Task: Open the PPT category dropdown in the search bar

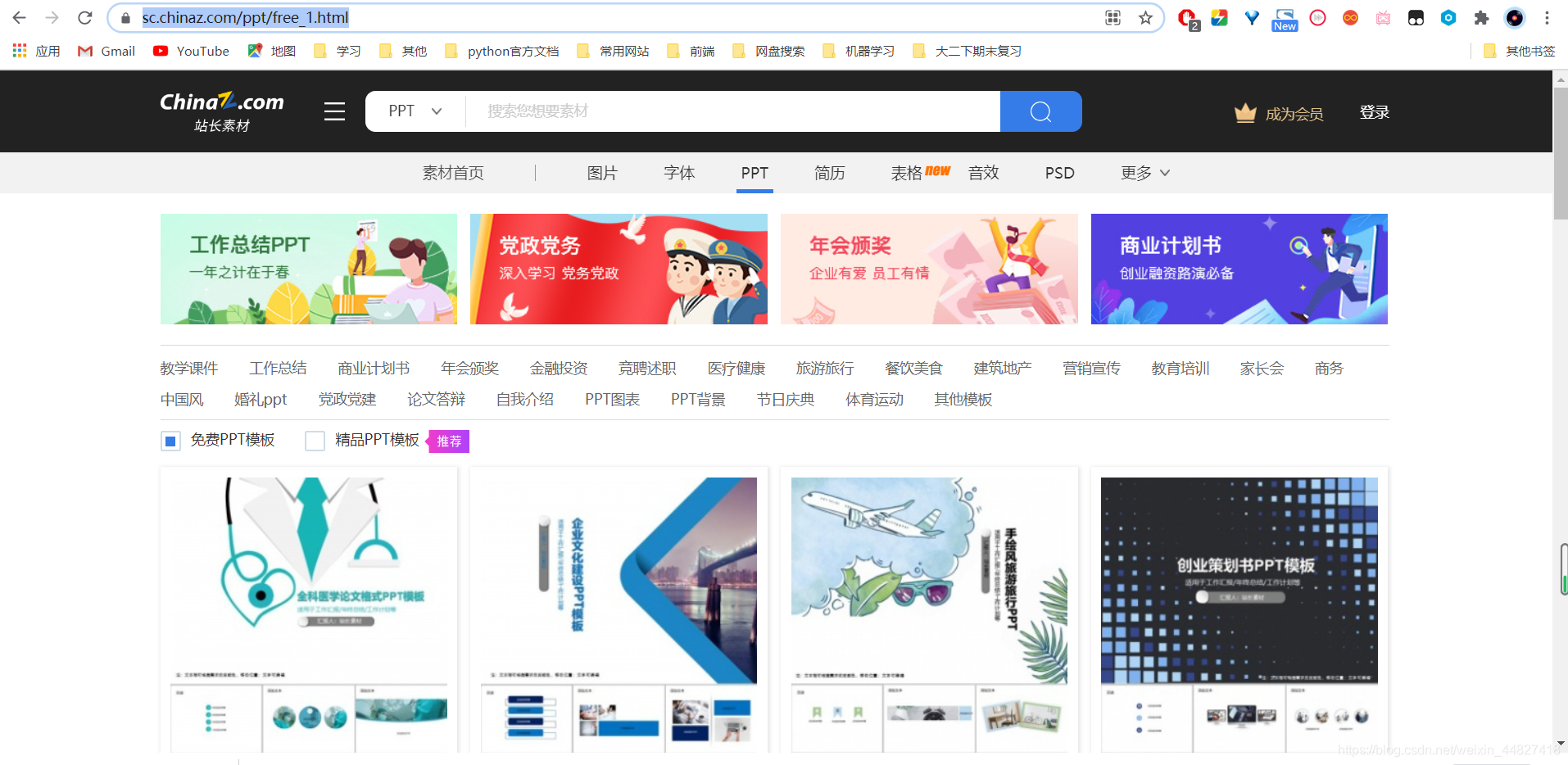Action: point(414,111)
